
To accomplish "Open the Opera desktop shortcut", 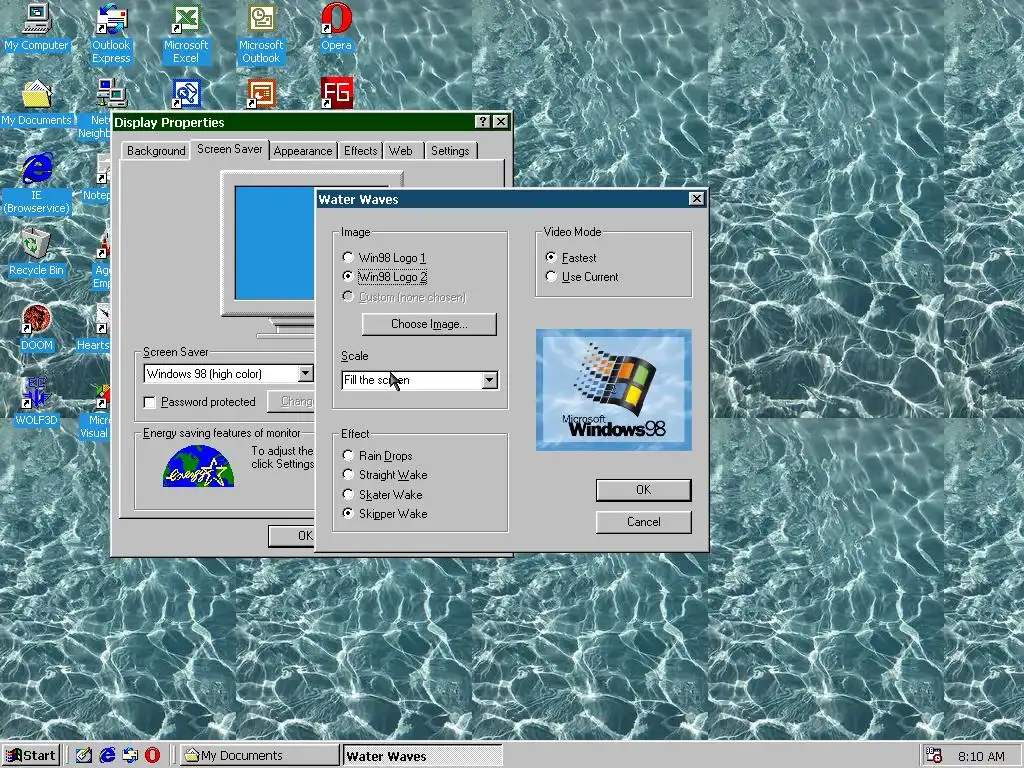I will pos(336,27).
